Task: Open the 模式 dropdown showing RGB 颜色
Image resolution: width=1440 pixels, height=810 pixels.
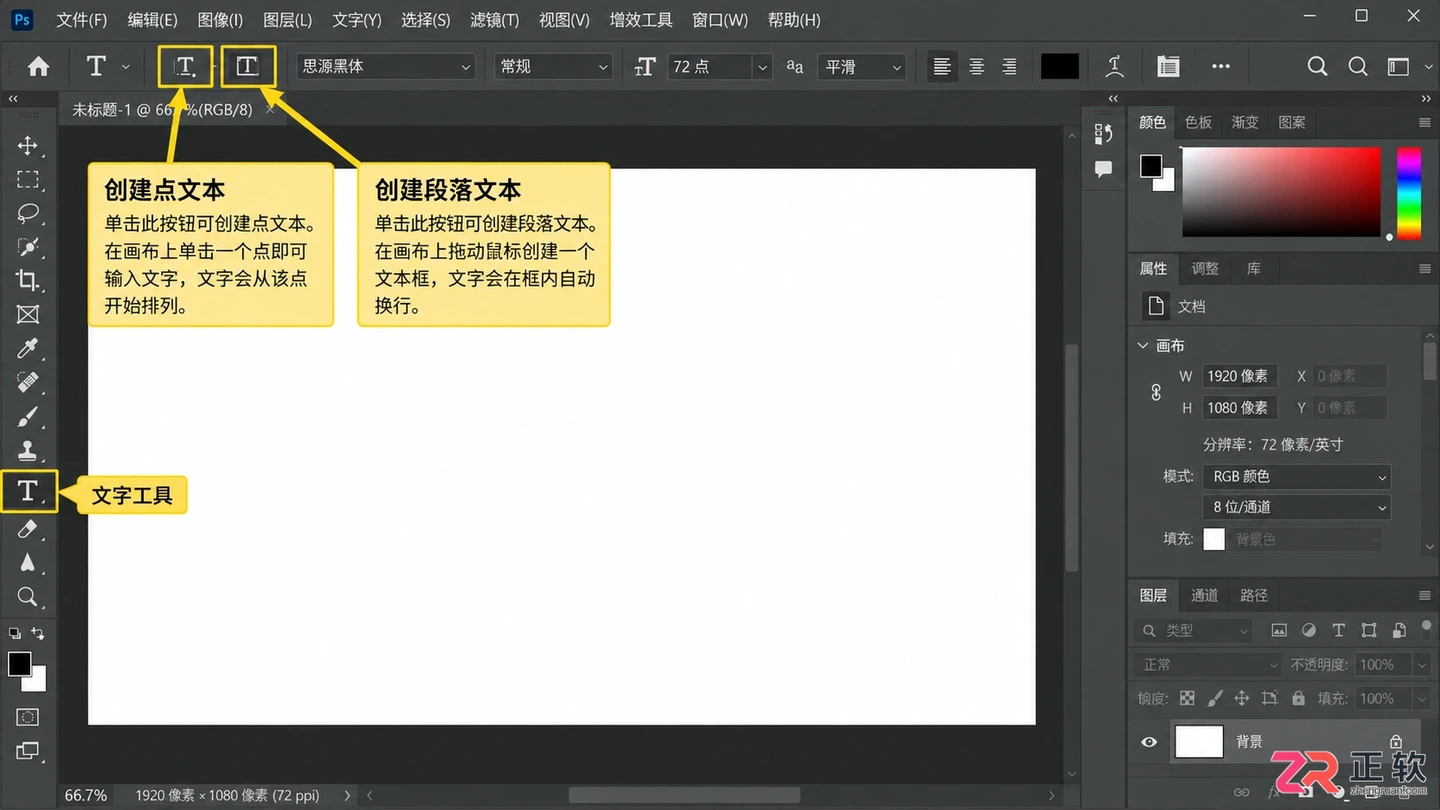Action: coord(1296,477)
